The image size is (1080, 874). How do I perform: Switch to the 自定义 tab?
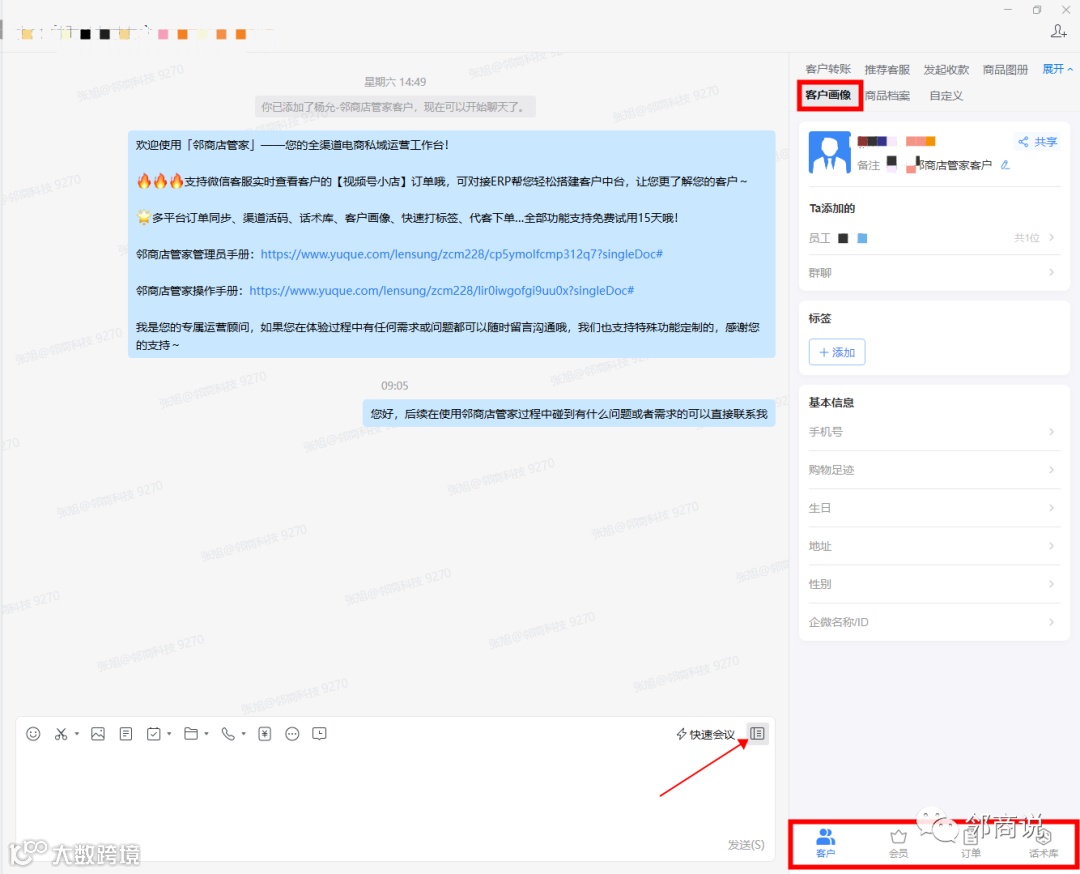tap(946, 95)
